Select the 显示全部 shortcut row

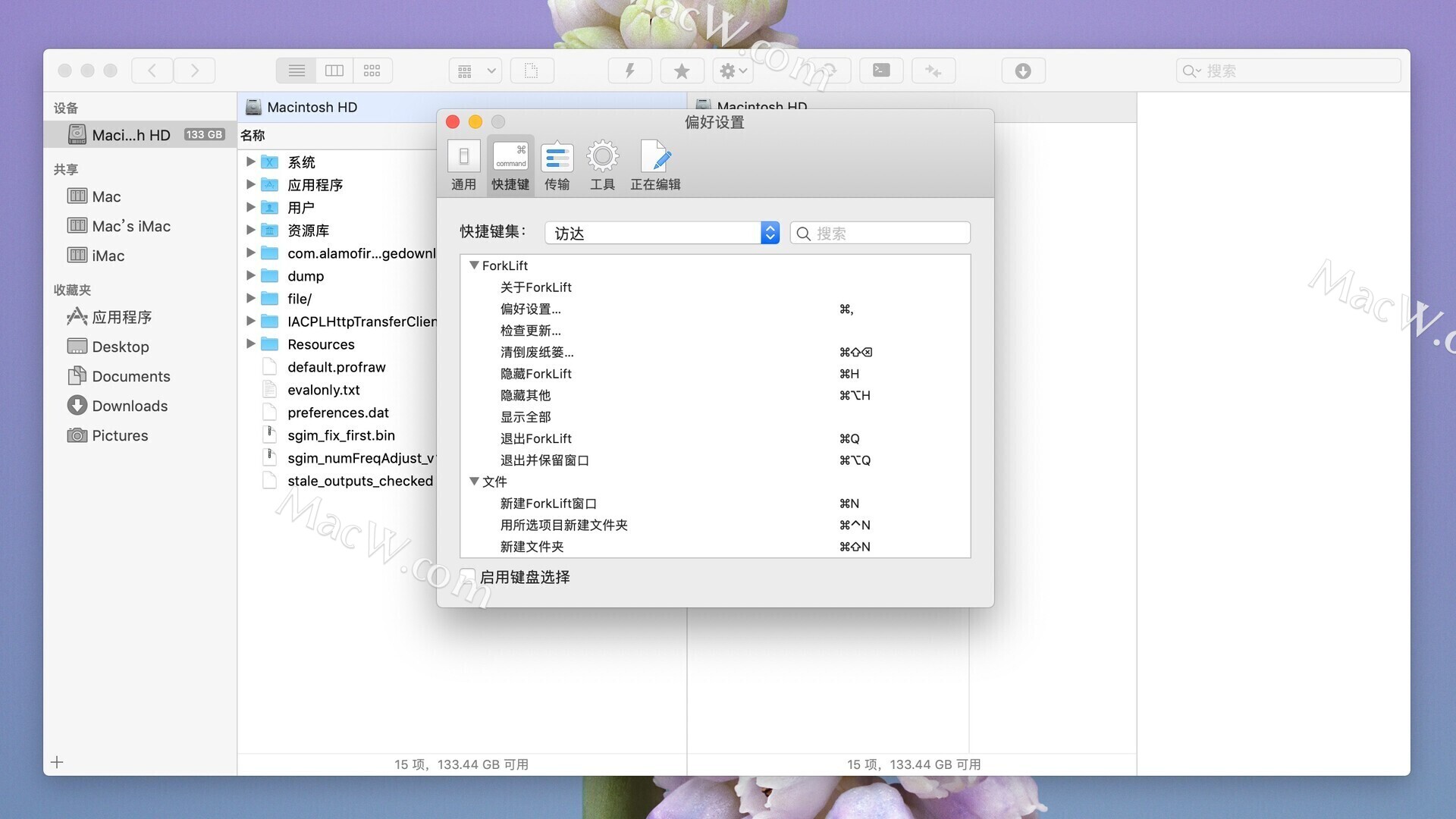(715, 417)
